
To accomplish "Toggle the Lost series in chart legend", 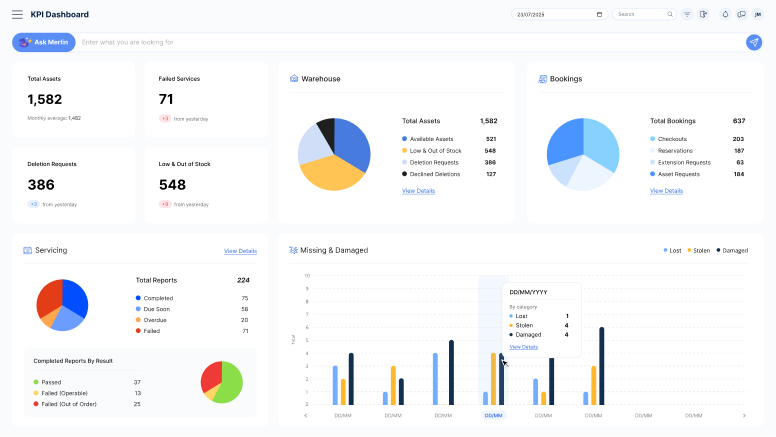I will coord(674,250).
